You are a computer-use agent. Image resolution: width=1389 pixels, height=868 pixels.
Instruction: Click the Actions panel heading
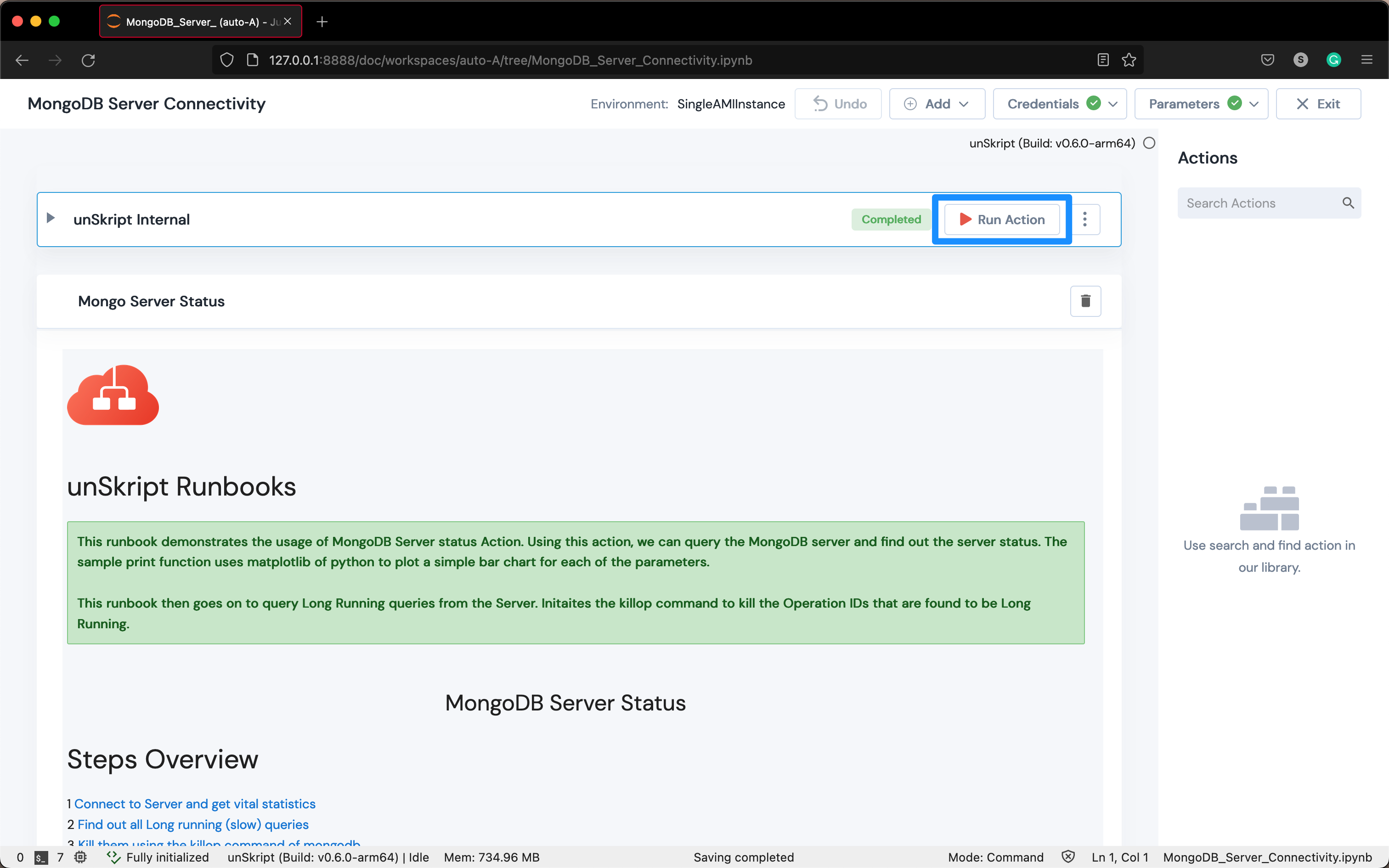(x=1208, y=158)
